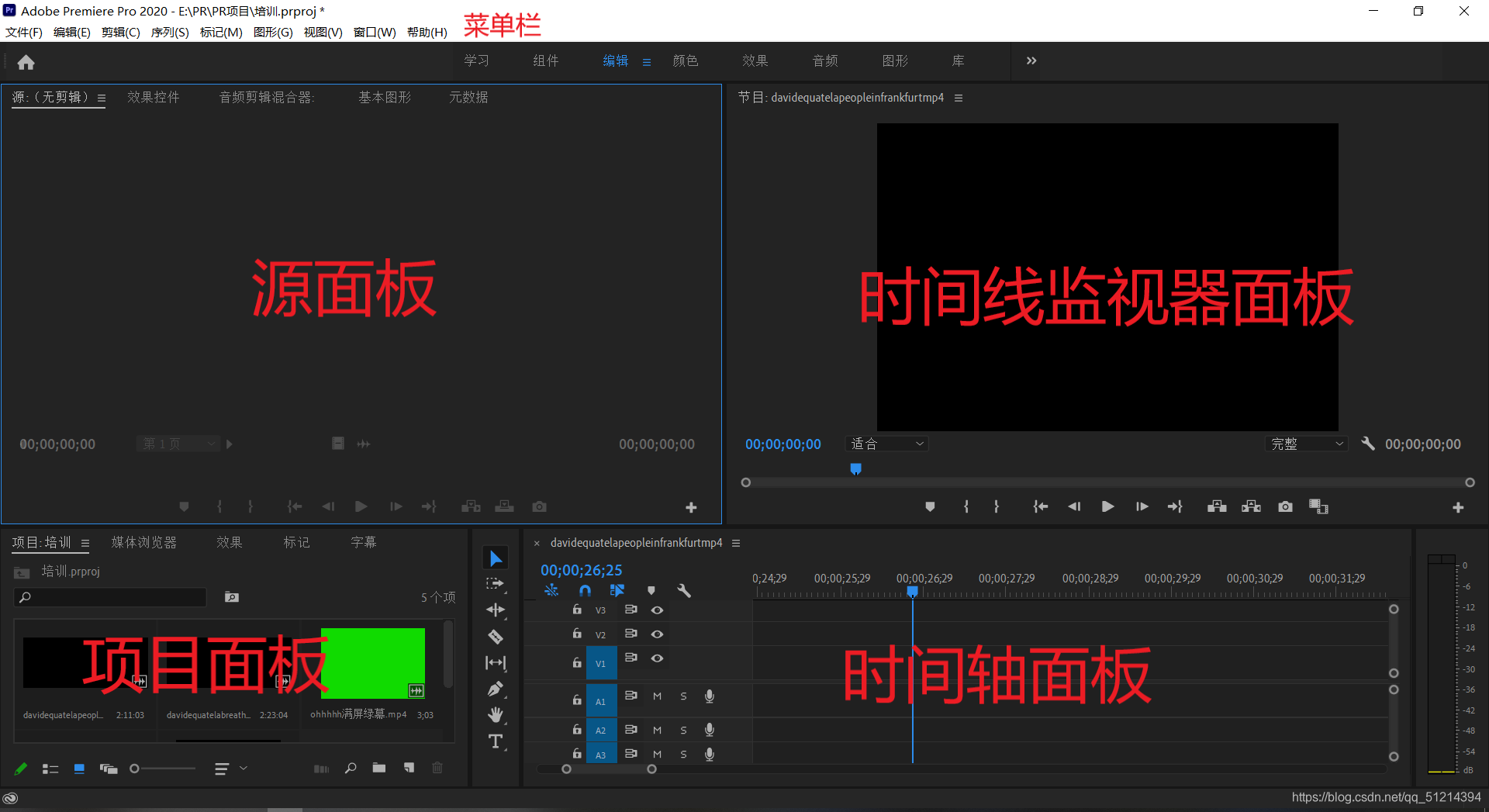Viewport: 1489px width, 812px height.
Task: Toggle insert sequences as nests
Action: (x=551, y=590)
